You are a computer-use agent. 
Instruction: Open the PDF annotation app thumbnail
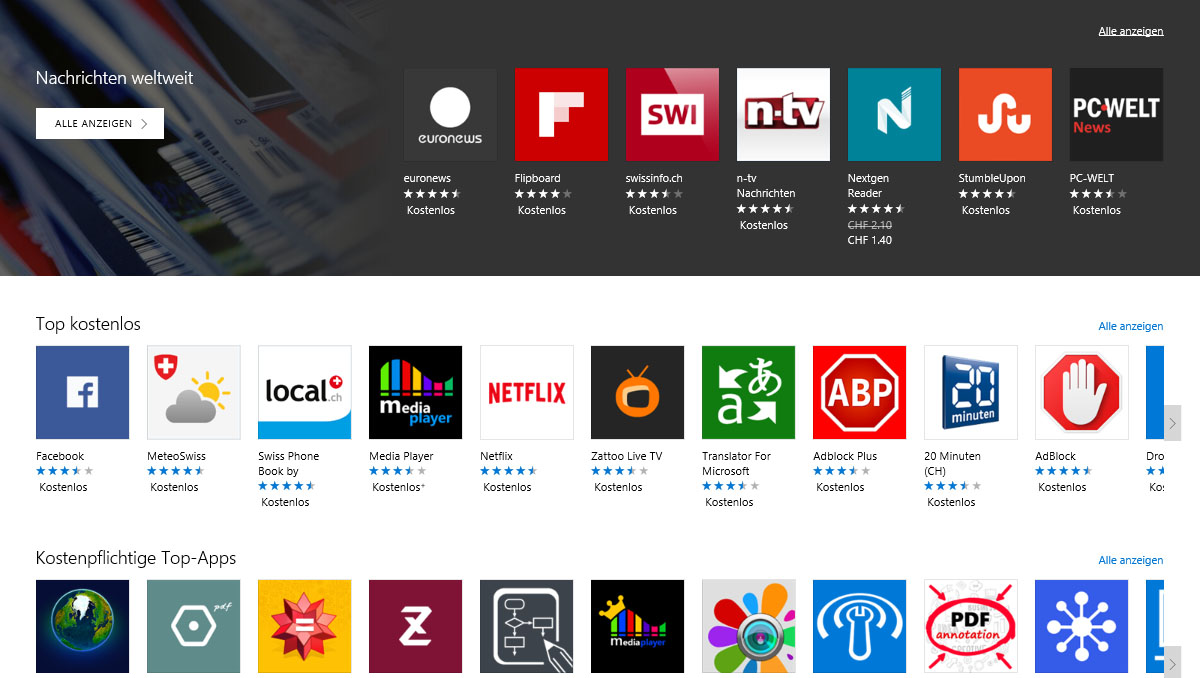[x=971, y=626]
